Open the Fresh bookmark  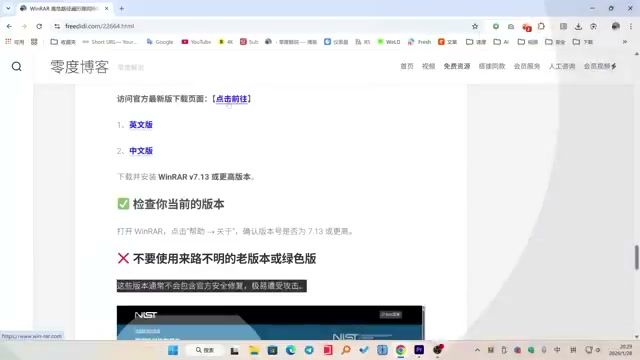(420, 42)
